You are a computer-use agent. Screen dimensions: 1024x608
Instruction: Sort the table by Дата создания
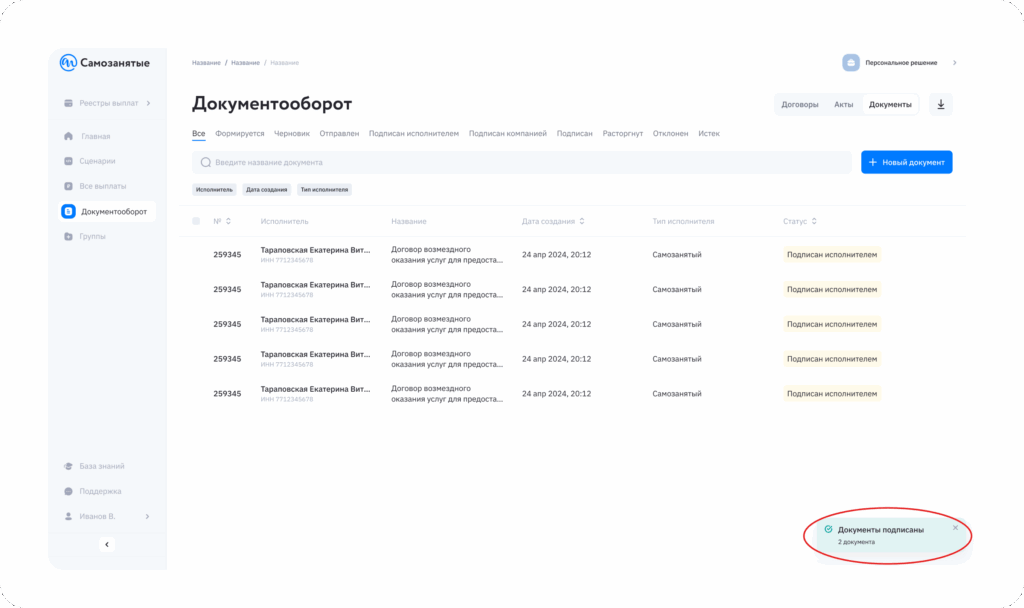(x=582, y=221)
